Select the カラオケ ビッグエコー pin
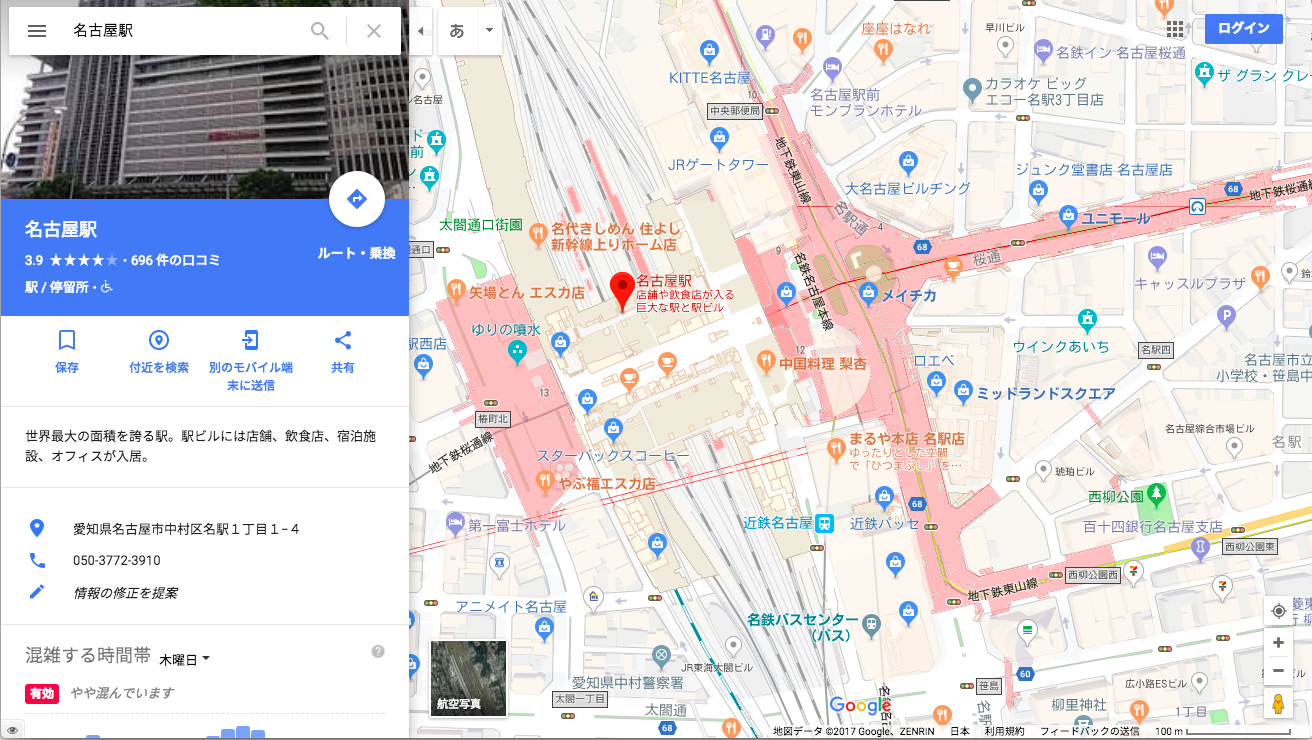This screenshot has width=1312, height=740. [x=971, y=90]
